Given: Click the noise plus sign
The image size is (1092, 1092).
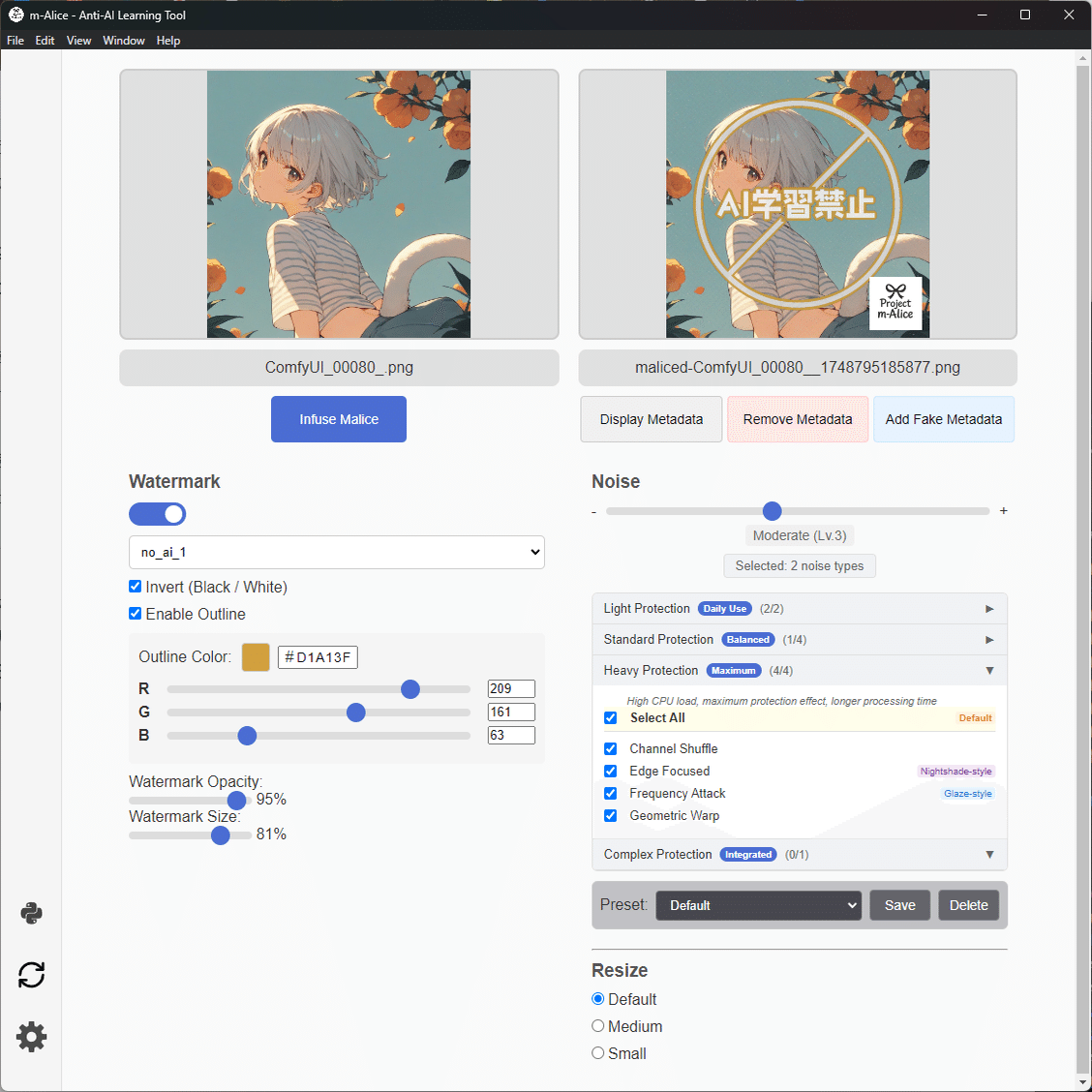Looking at the screenshot, I should point(1004,510).
